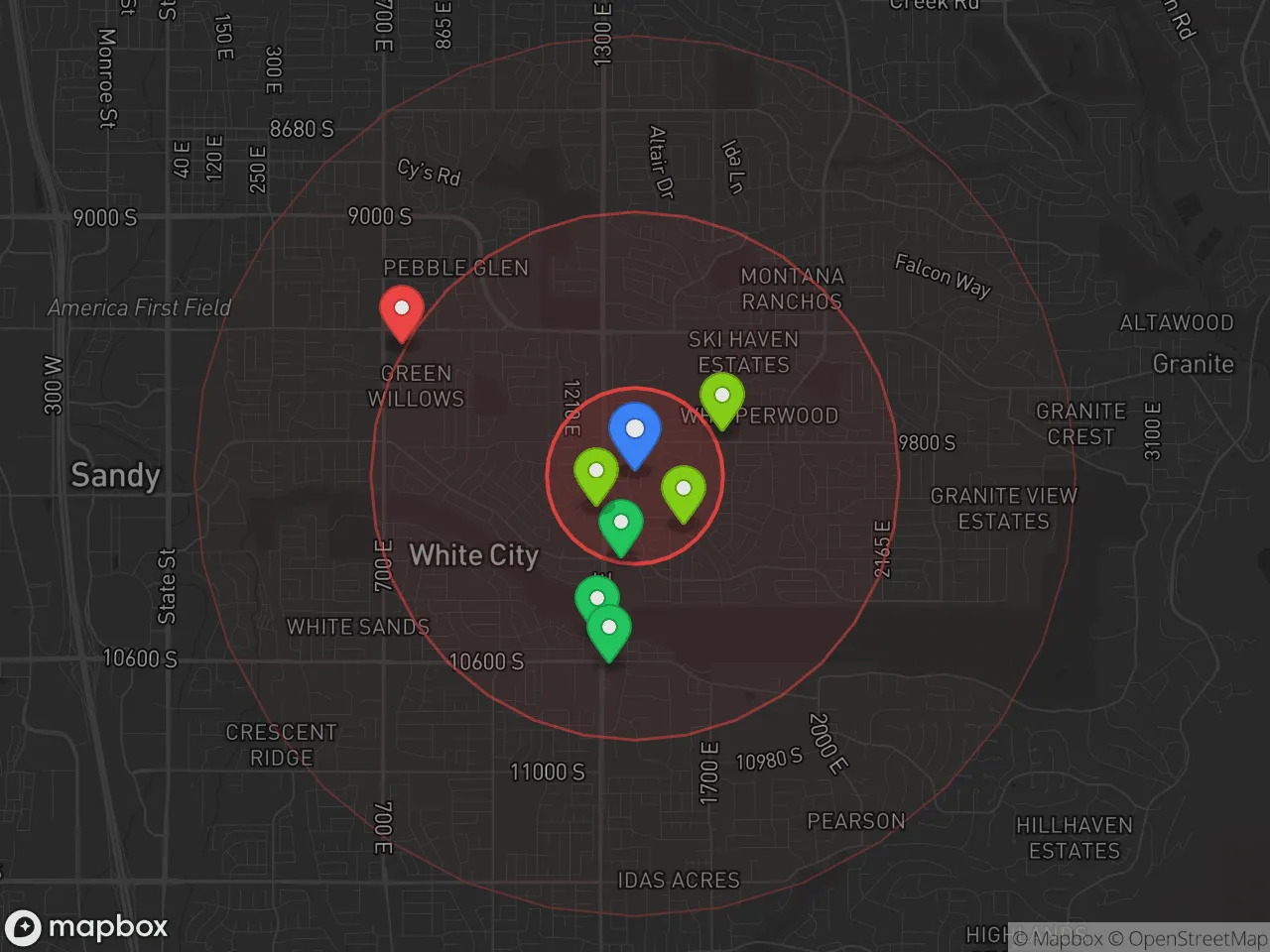The height and width of the screenshot is (952, 1270).
Task: Select the lime pin just east of blue pin
Action: 684,491
